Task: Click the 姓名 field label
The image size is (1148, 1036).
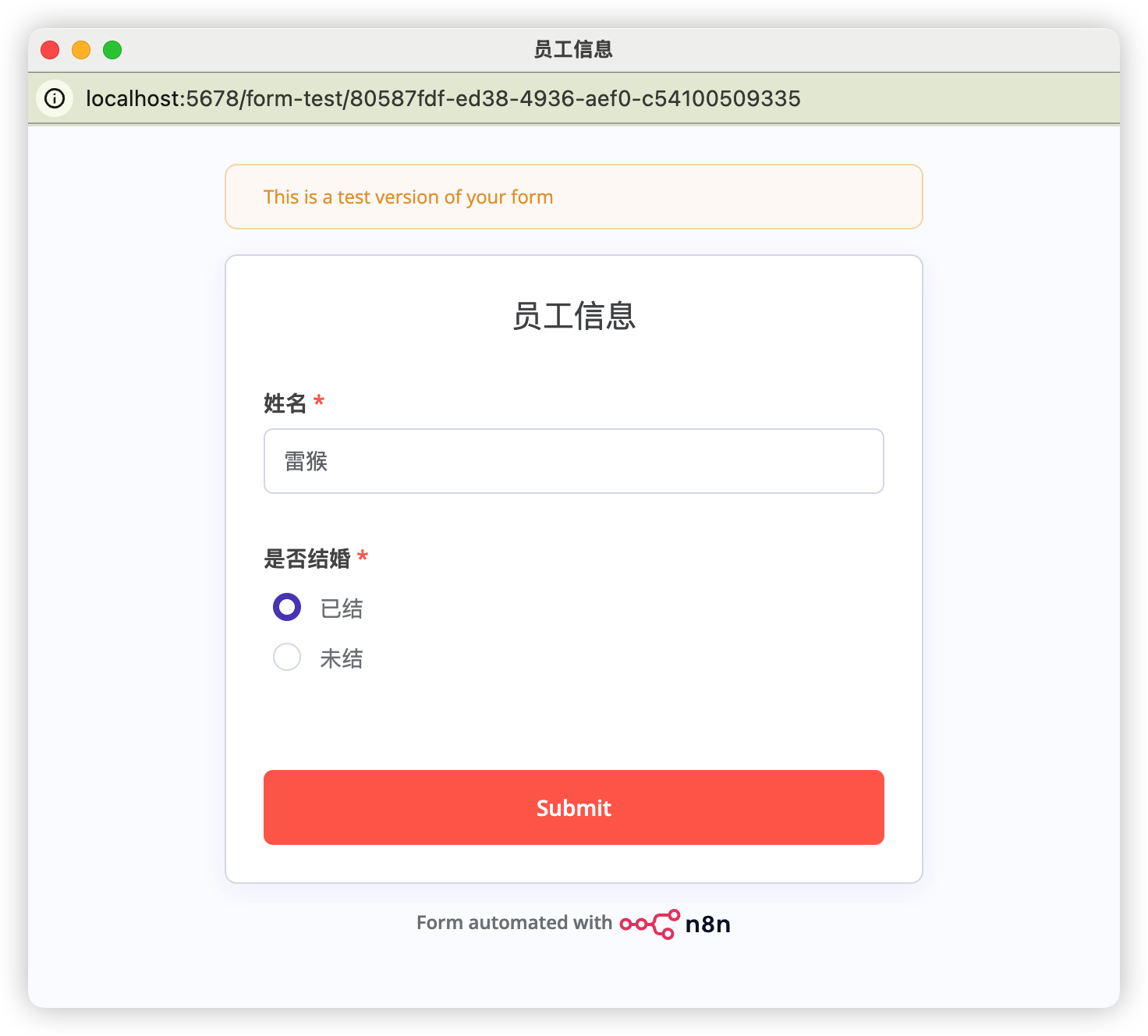Action: 285,403
